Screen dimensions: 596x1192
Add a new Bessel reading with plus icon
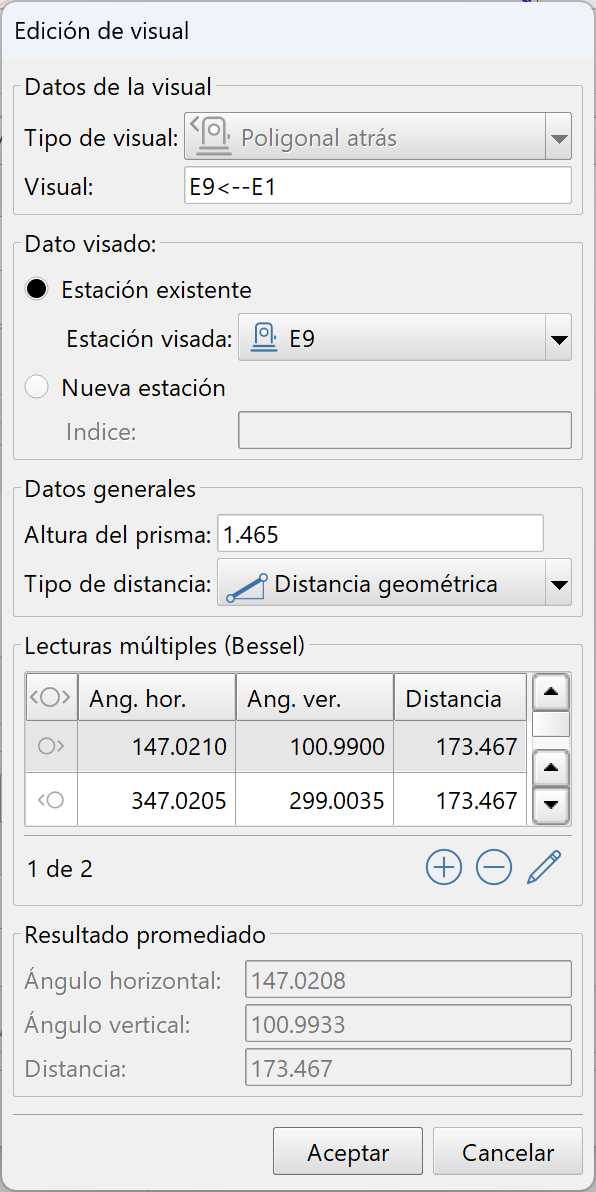(444, 867)
